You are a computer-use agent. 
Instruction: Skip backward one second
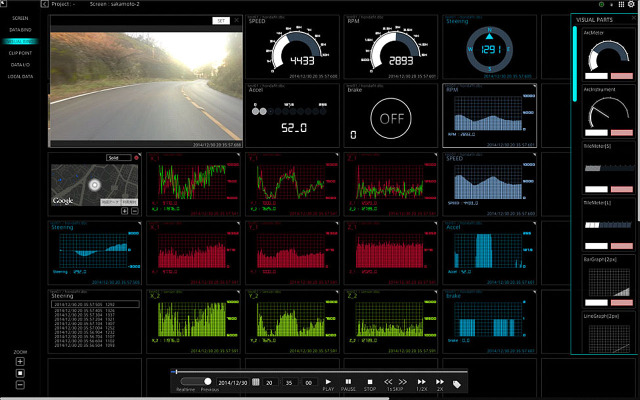tap(388, 382)
